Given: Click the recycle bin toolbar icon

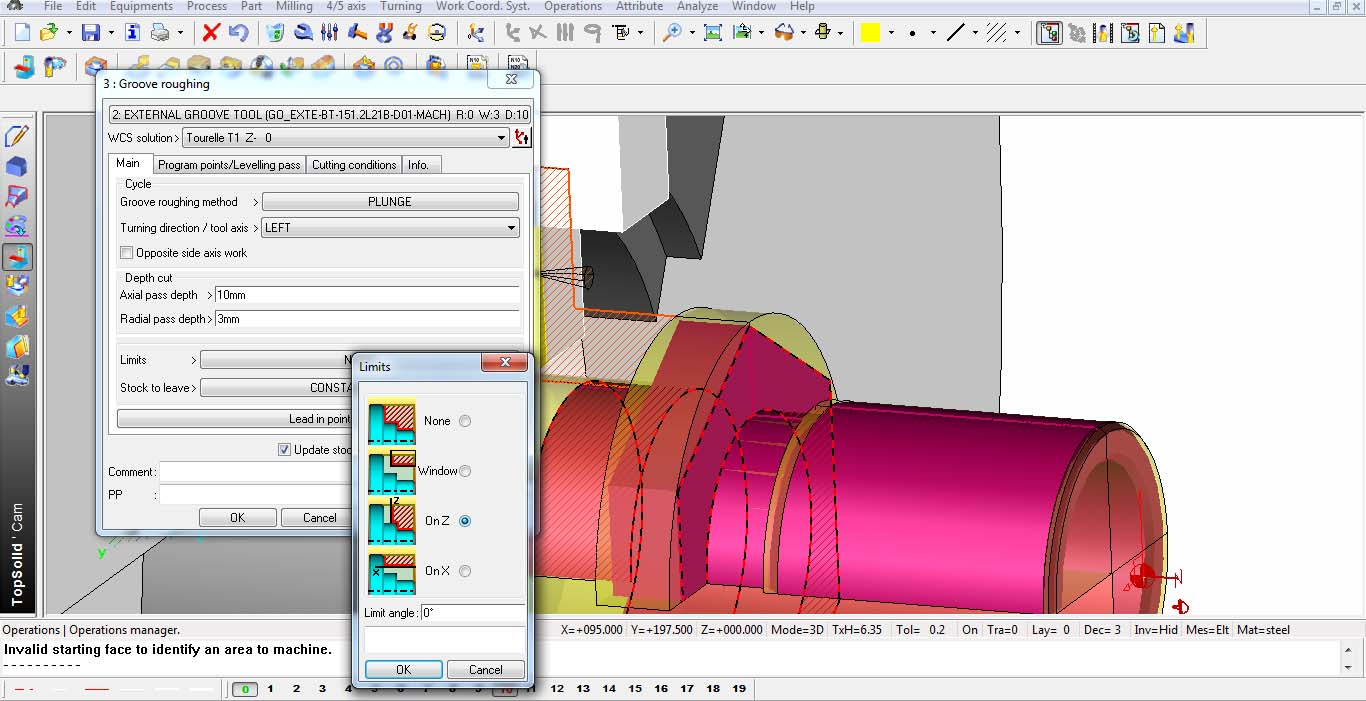Looking at the screenshot, I should point(275,33).
